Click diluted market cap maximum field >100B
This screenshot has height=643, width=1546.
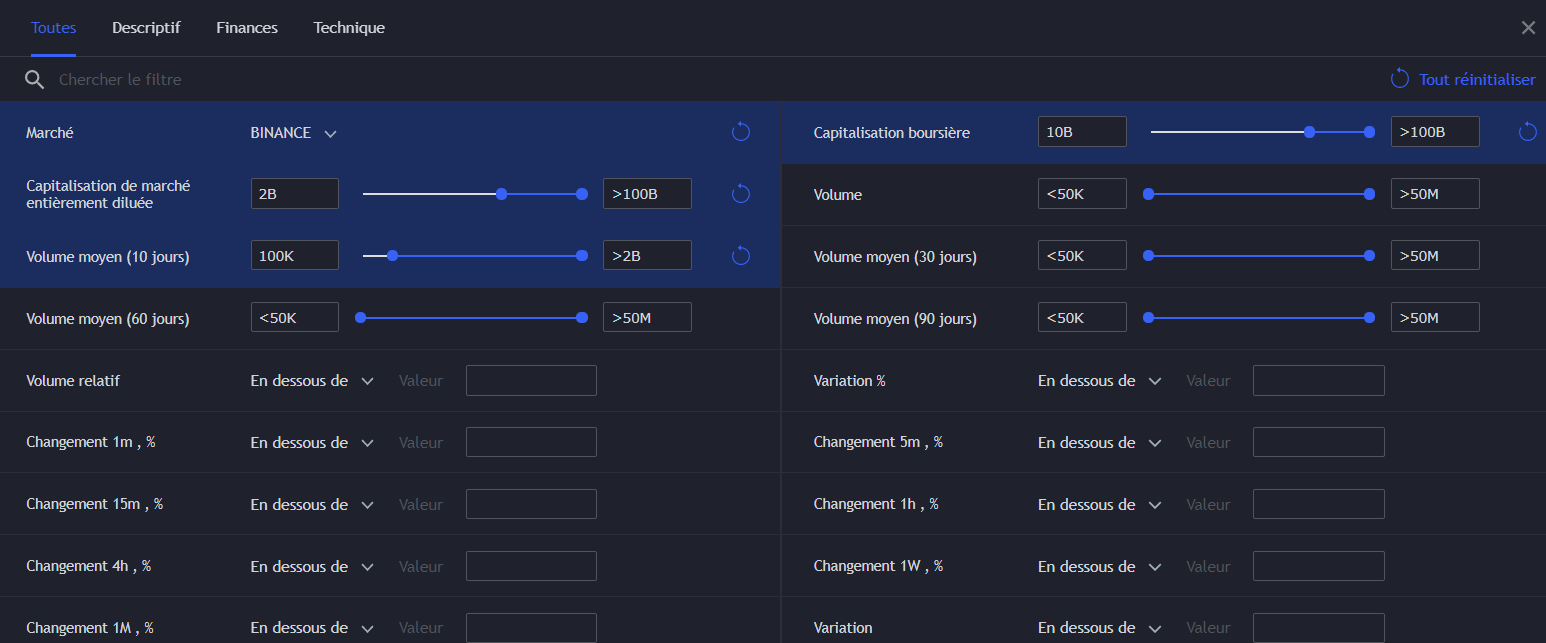647,194
